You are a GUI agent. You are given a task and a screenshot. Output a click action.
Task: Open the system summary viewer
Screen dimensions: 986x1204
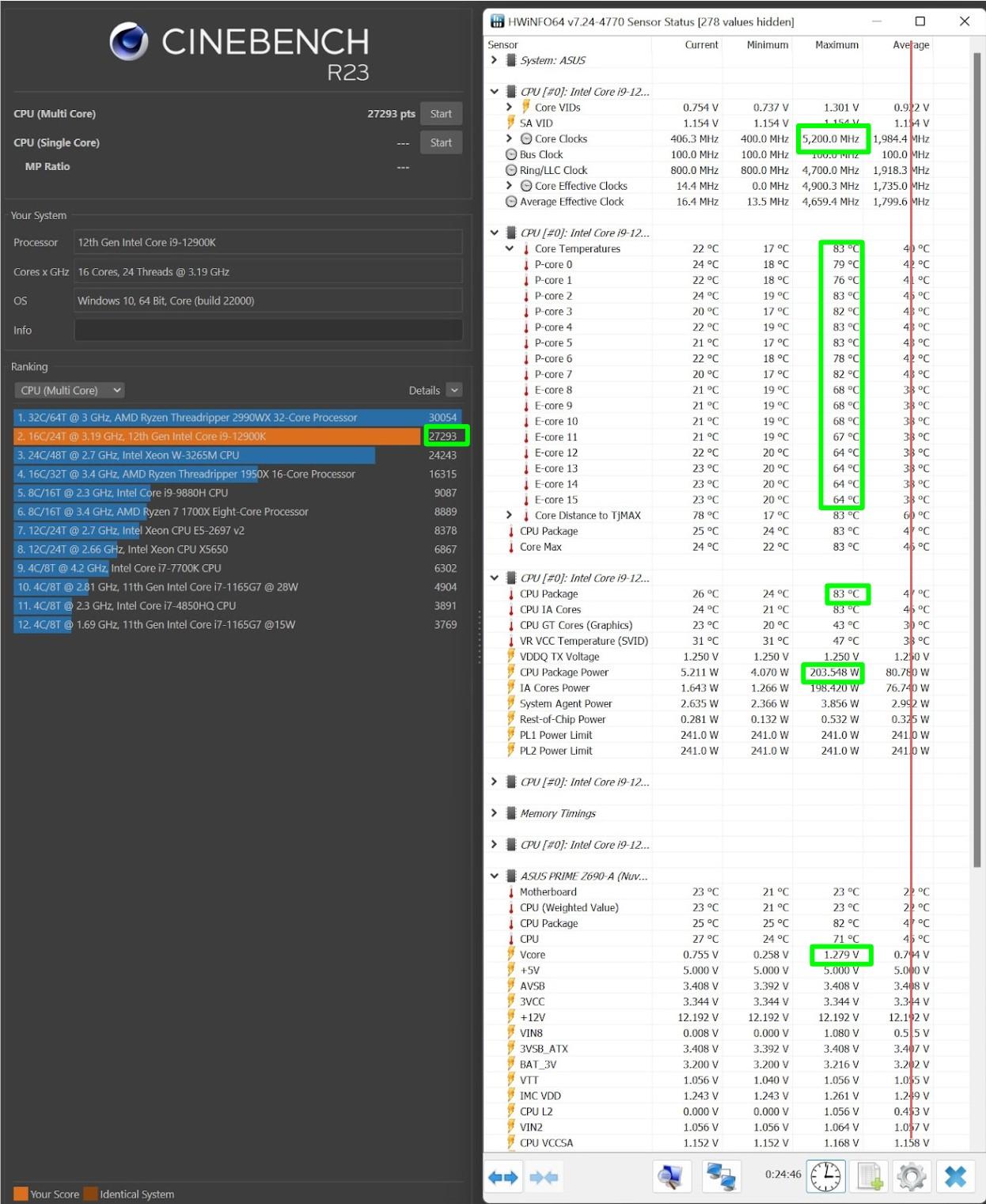click(671, 1176)
